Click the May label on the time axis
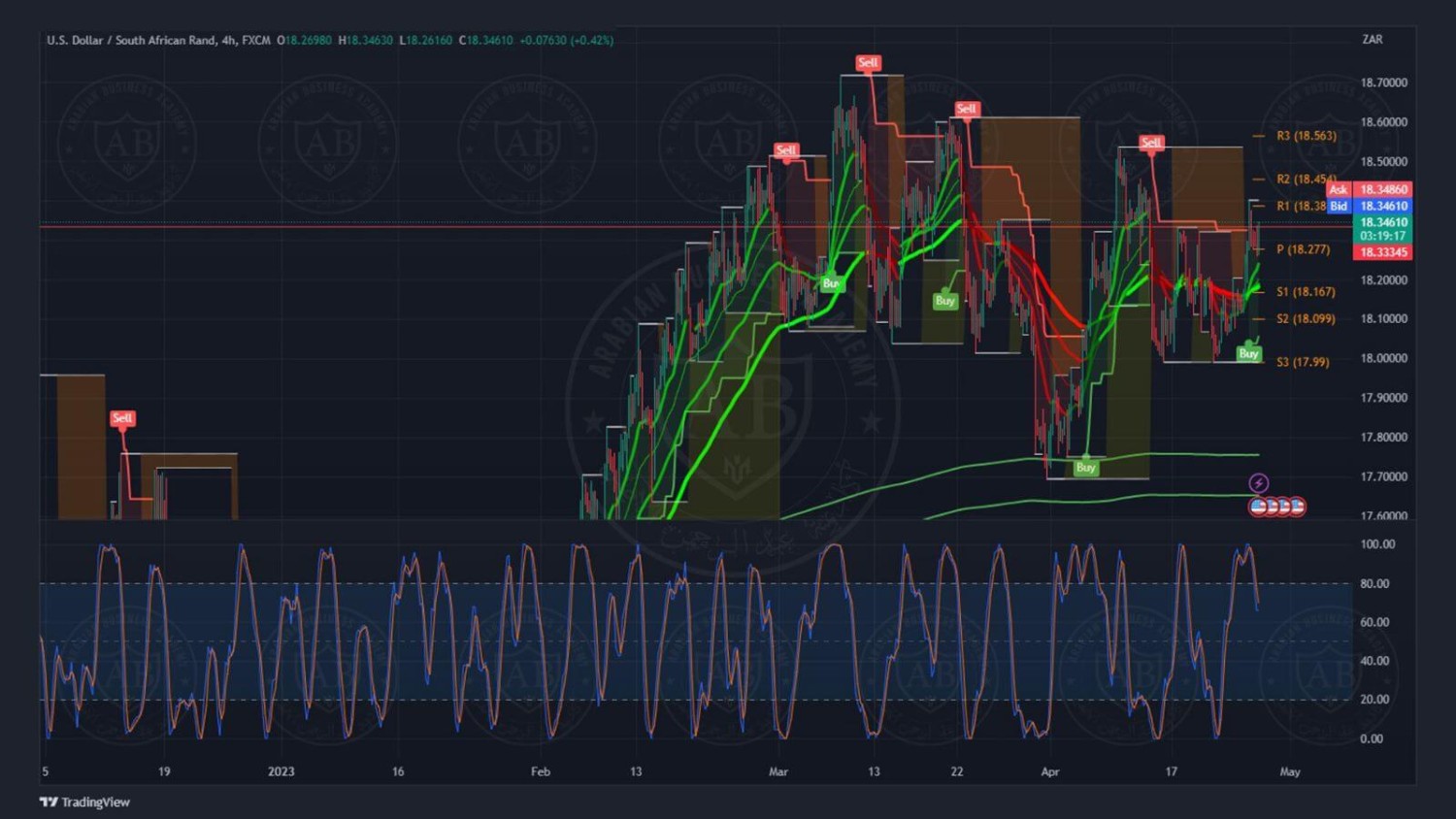The height and width of the screenshot is (819, 1456). click(x=1290, y=771)
